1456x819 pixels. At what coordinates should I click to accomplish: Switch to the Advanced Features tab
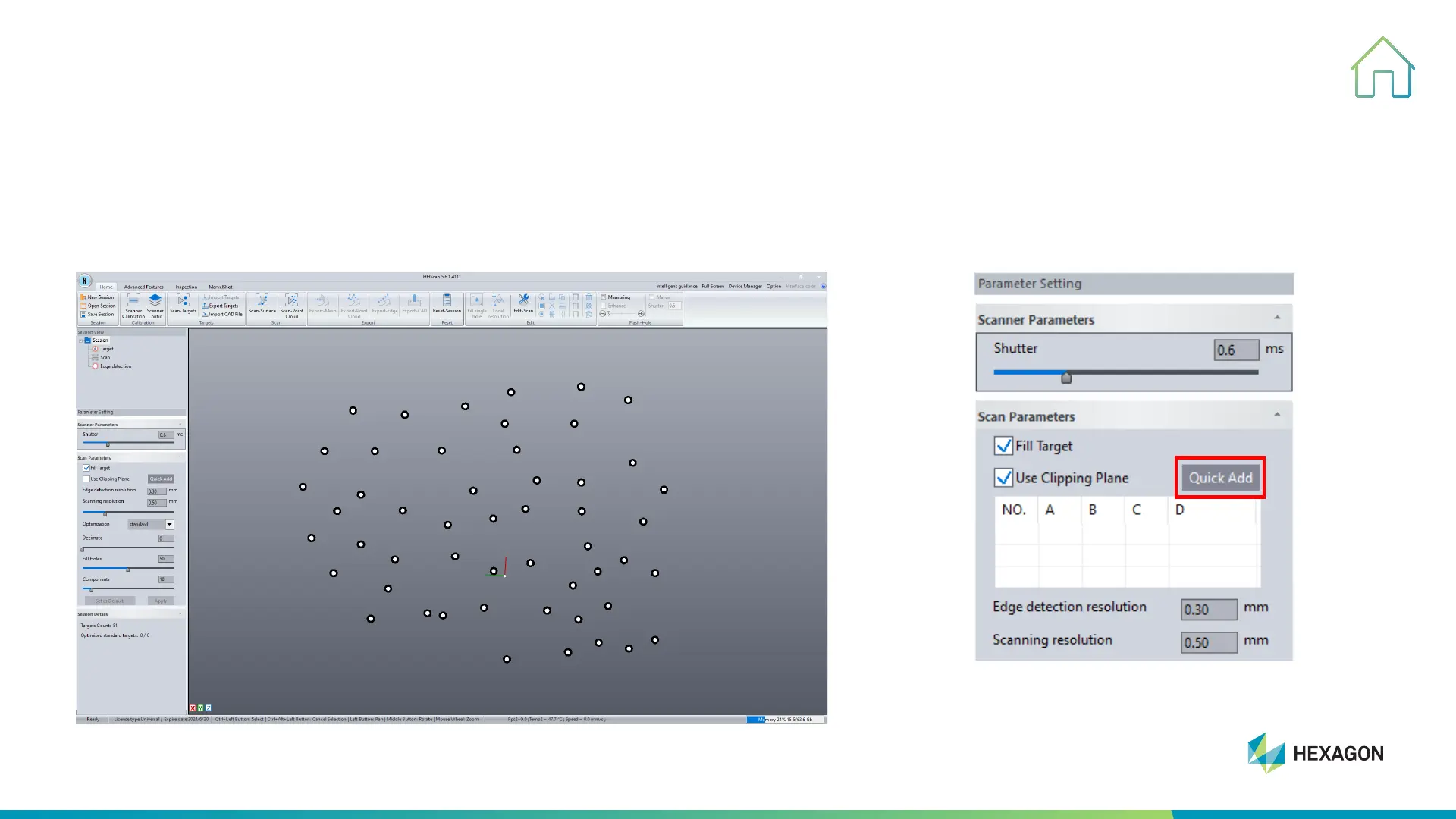click(143, 287)
